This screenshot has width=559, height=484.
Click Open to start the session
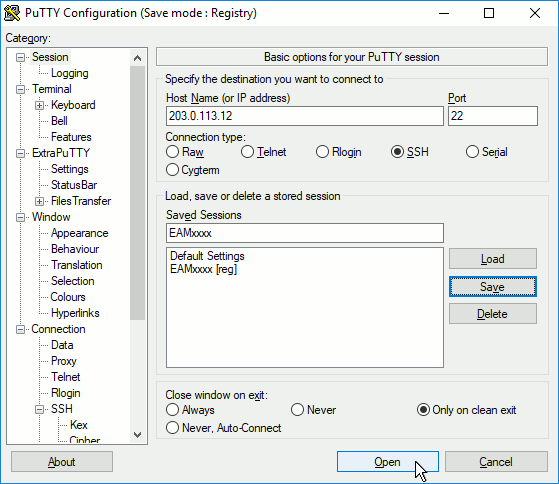pos(388,462)
